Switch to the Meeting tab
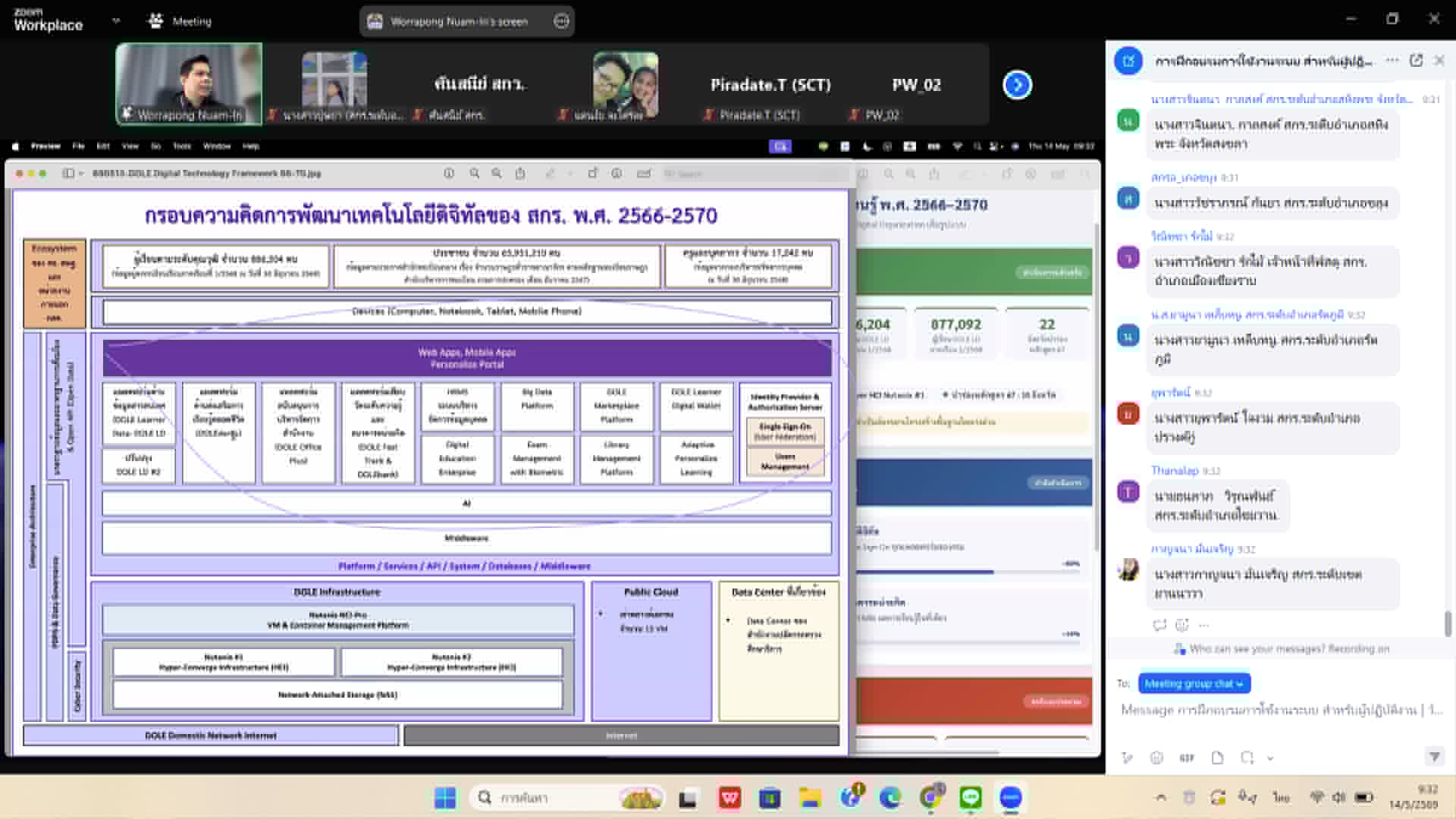Viewport: 1456px width, 819px height. 180,21
